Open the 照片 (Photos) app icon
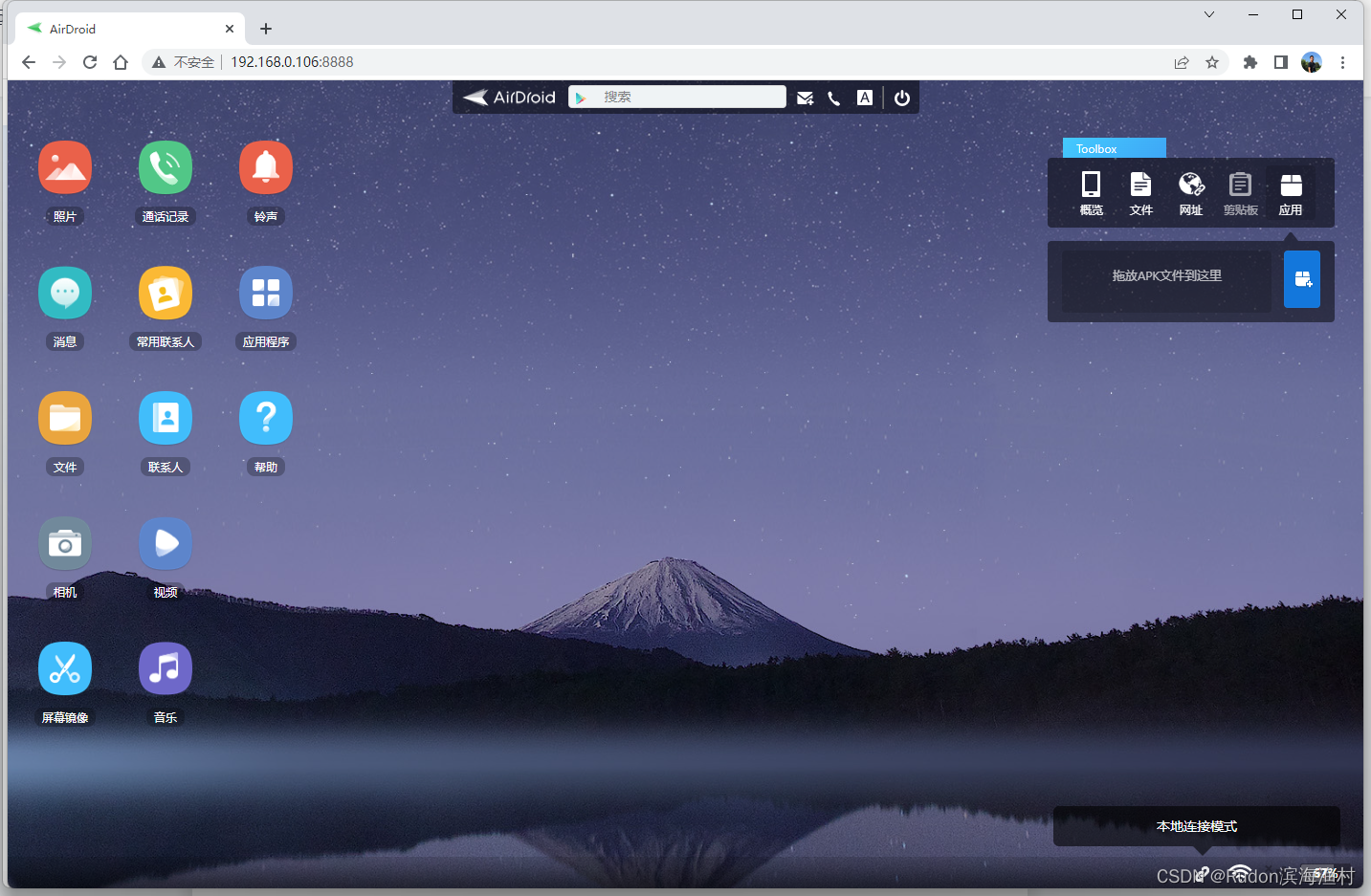Screen dimensions: 1371x896 pyautogui.click(x=65, y=168)
